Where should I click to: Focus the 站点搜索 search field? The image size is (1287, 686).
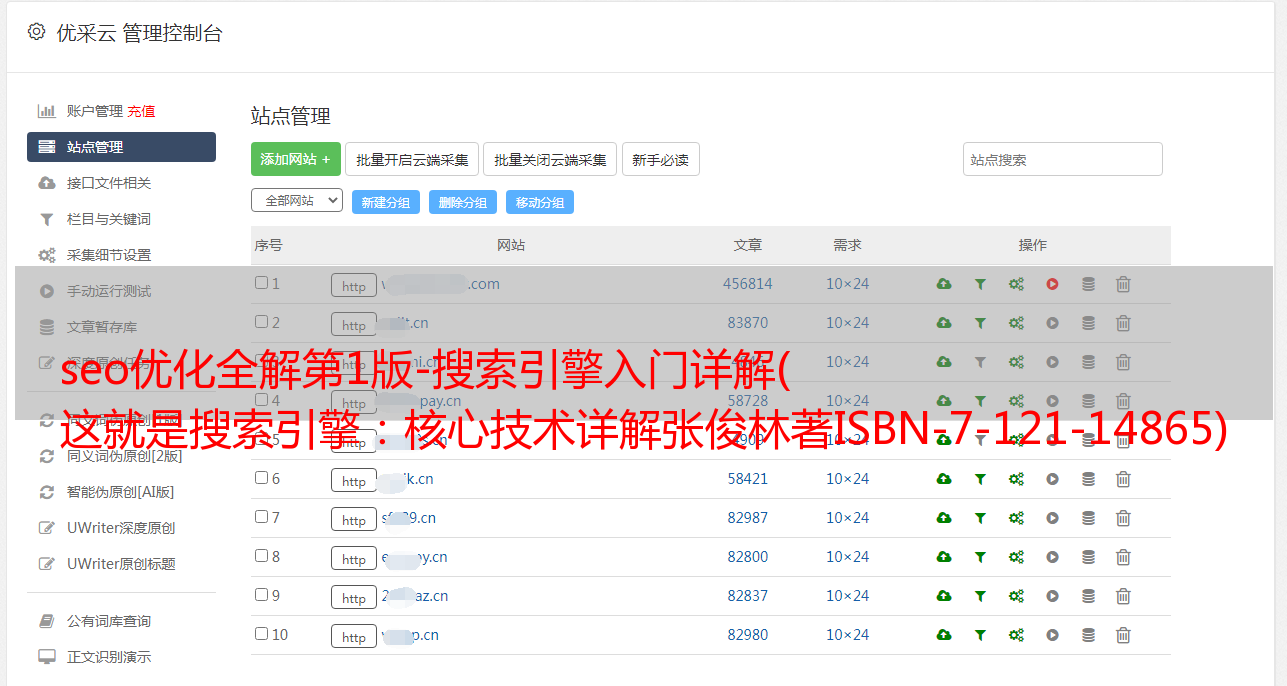1063,159
